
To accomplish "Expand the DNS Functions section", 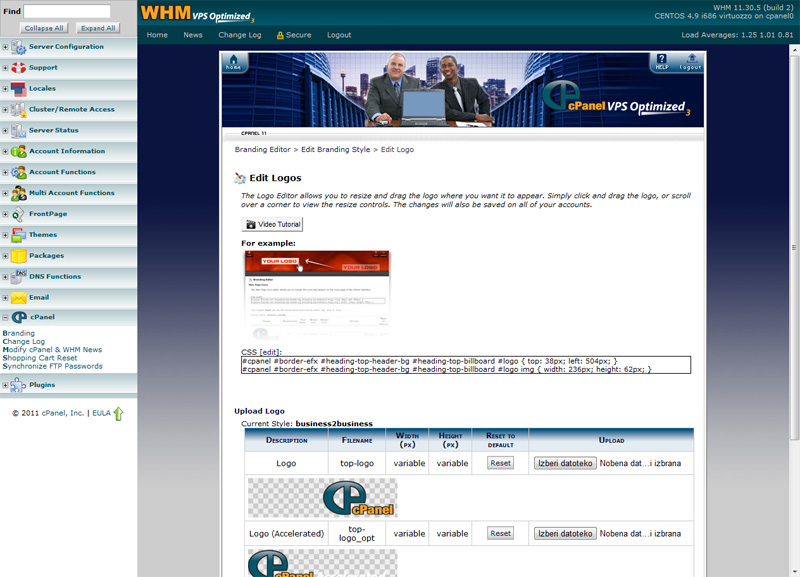I will click(5, 277).
